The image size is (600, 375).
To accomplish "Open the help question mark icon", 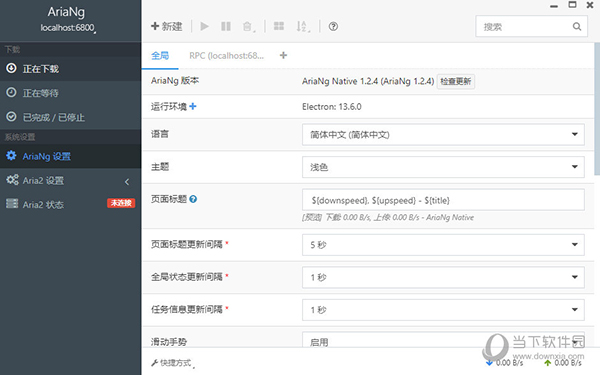I will (x=333, y=26).
